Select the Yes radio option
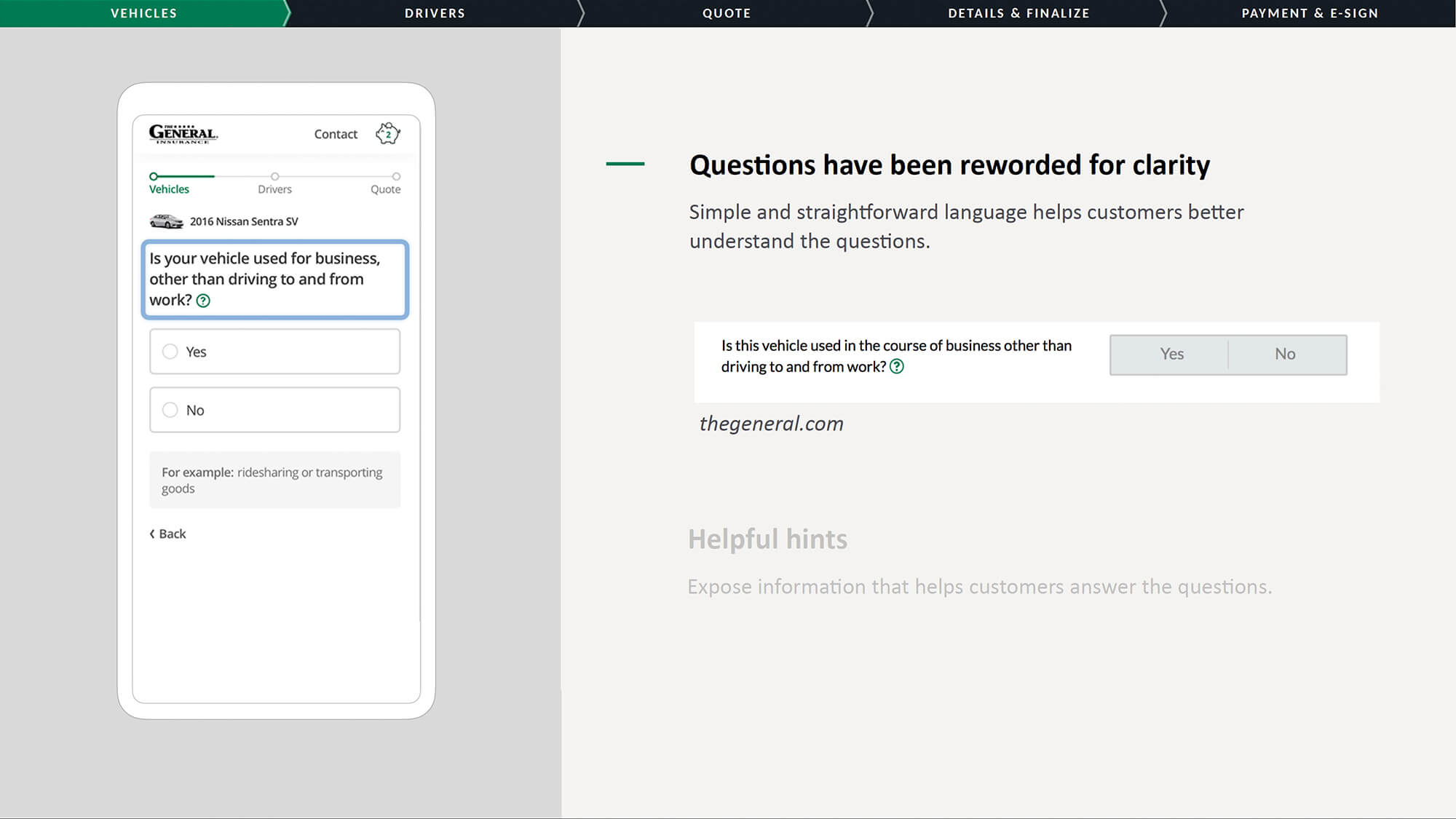 click(170, 352)
